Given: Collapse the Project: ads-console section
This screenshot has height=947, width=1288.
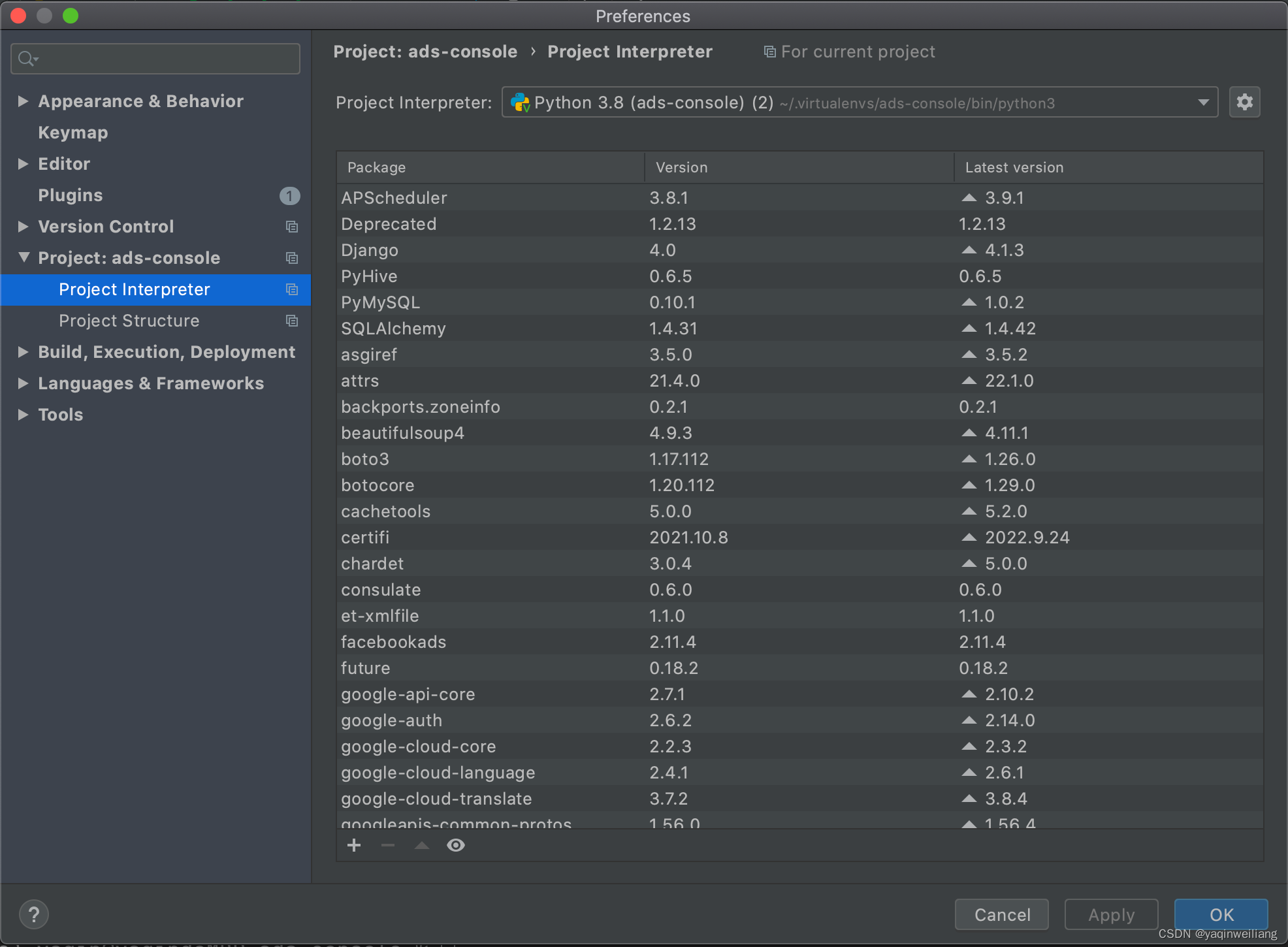Looking at the screenshot, I should pyautogui.click(x=24, y=257).
